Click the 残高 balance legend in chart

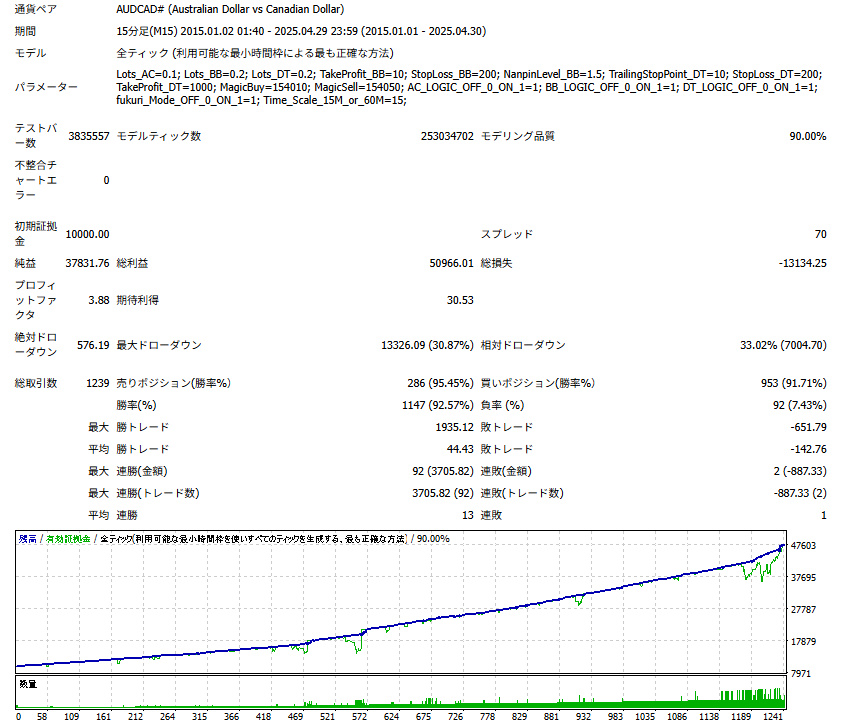pyautogui.click(x=27, y=539)
